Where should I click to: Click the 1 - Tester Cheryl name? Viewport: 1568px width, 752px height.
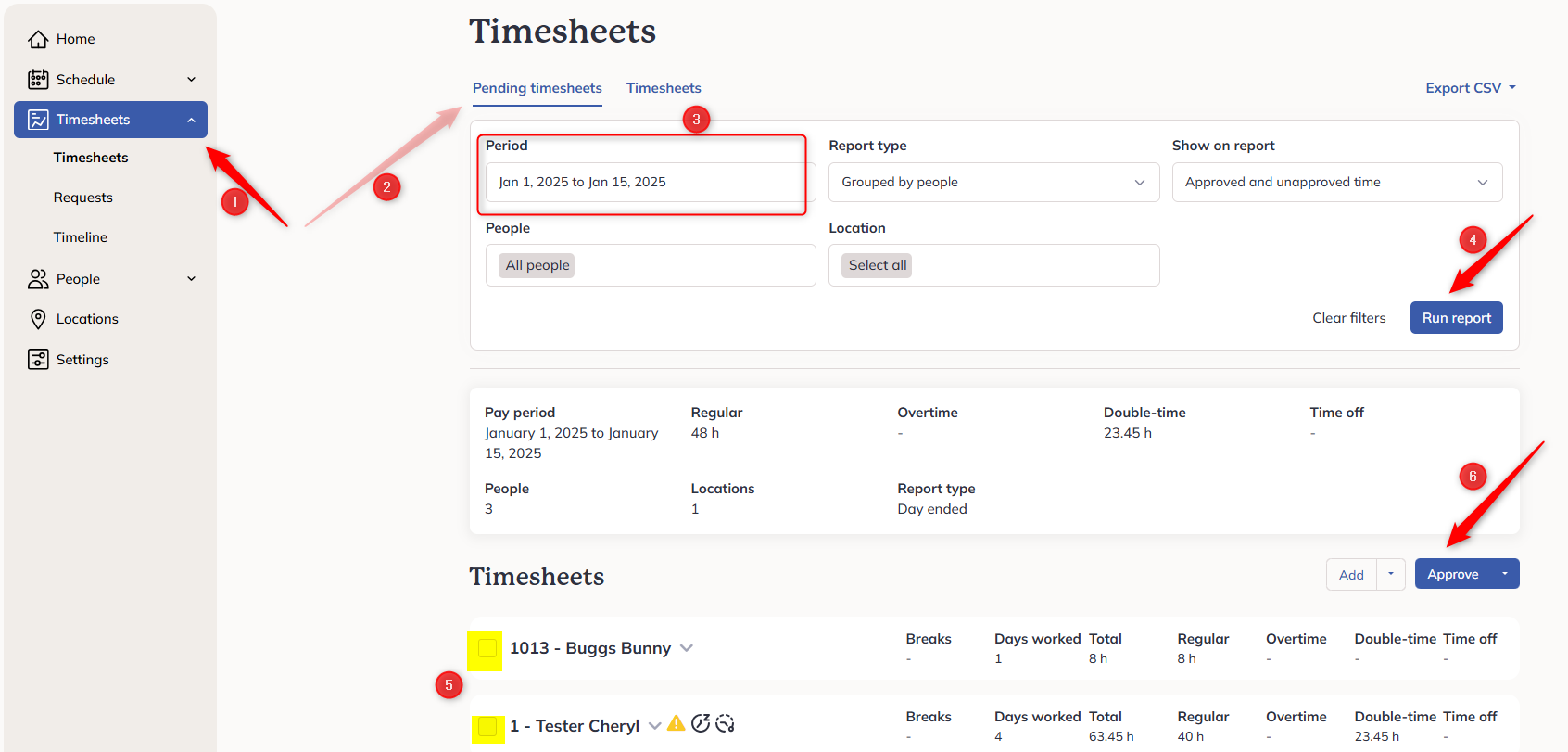point(575,726)
